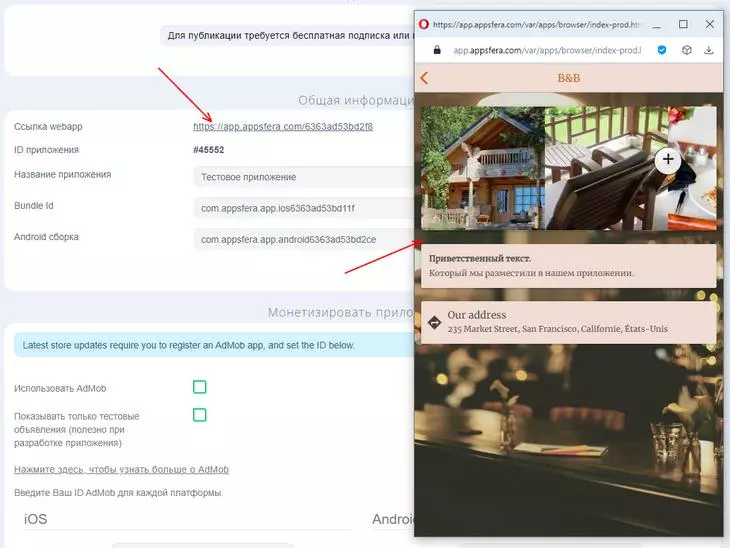Toggle the show test ads only checkbox
This screenshot has width=730, height=548.
pyautogui.click(x=200, y=415)
